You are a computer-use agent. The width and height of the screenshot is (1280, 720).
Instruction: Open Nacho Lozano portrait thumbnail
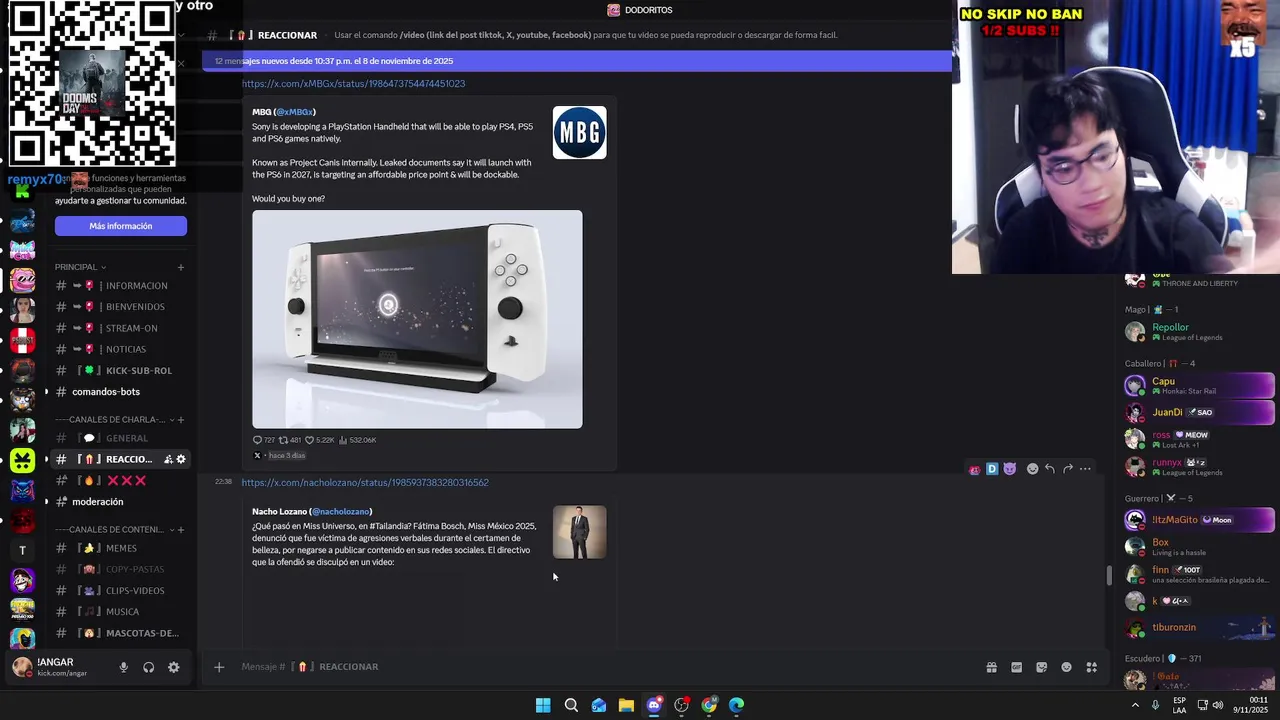[x=580, y=532]
